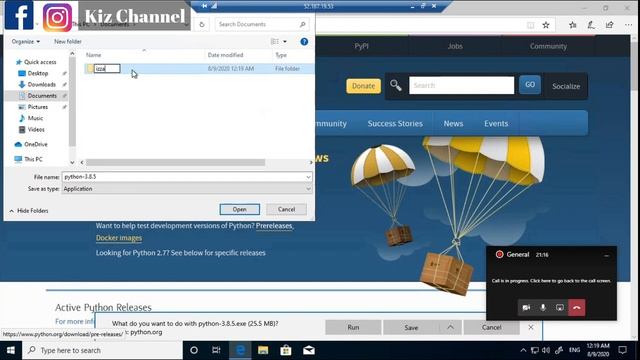The height and width of the screenshot is (360, 640).
Task: Expand Save options arrow in download bar
Action: (x=450, y=327)
